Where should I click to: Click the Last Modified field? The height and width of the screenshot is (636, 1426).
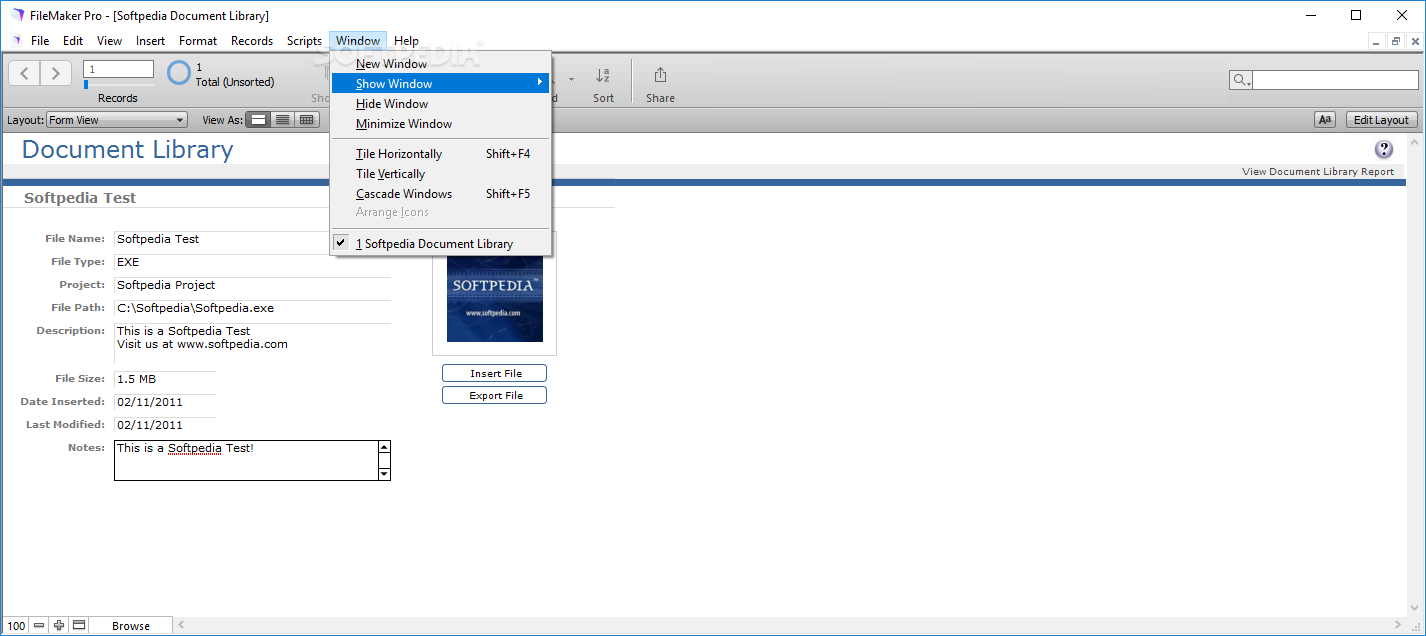pyautogui.click(x=165, y=425)
